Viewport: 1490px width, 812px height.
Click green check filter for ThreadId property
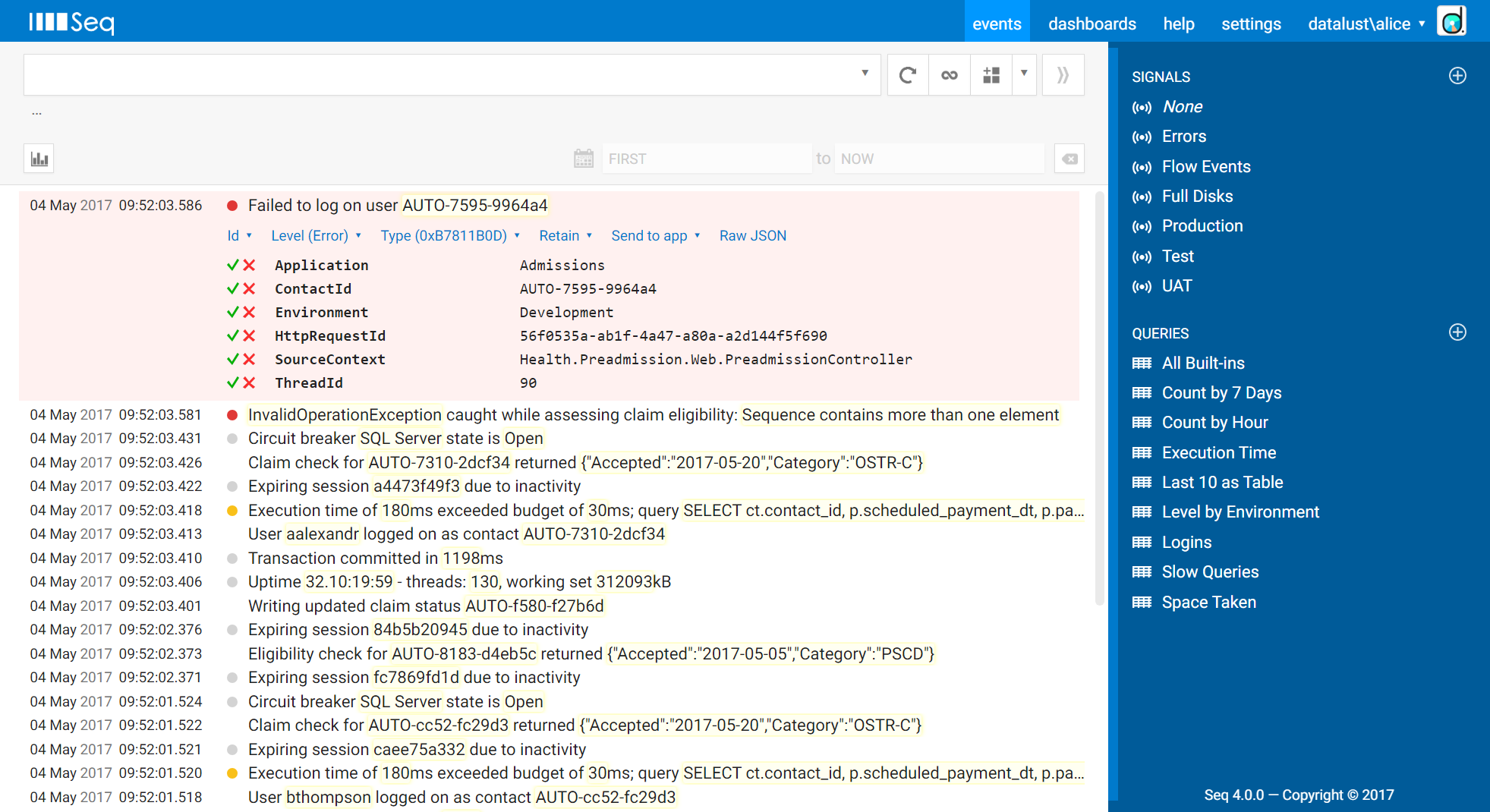(233, 382)
